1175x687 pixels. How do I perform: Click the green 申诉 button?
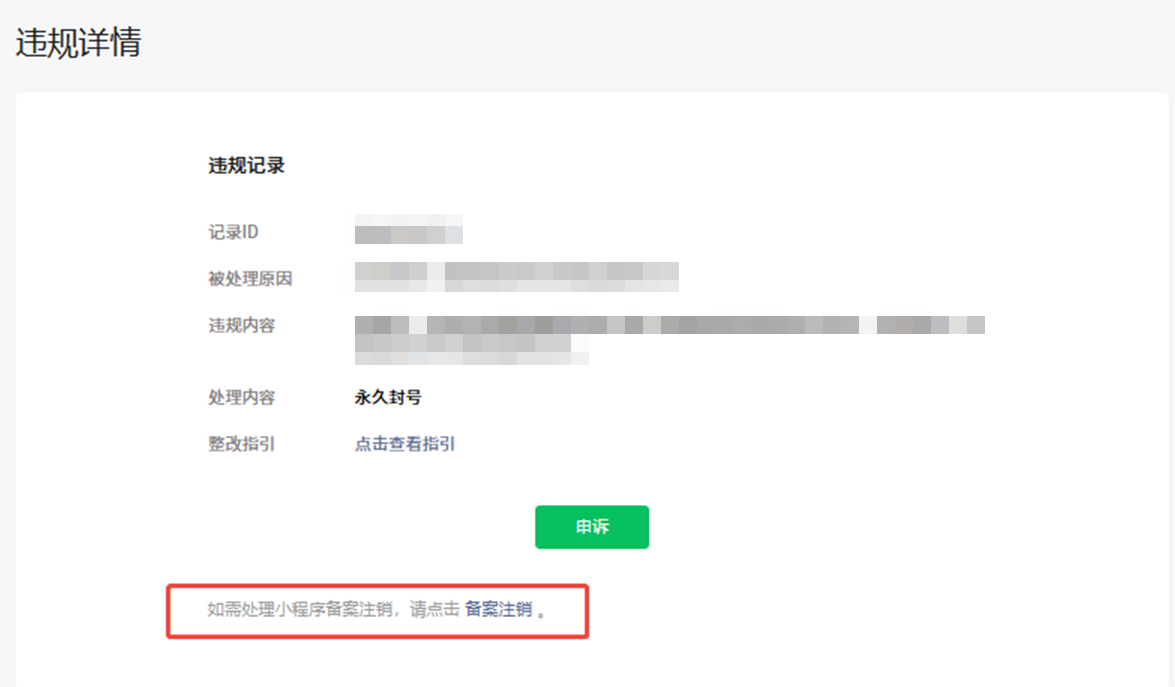[x=592, y=527]
